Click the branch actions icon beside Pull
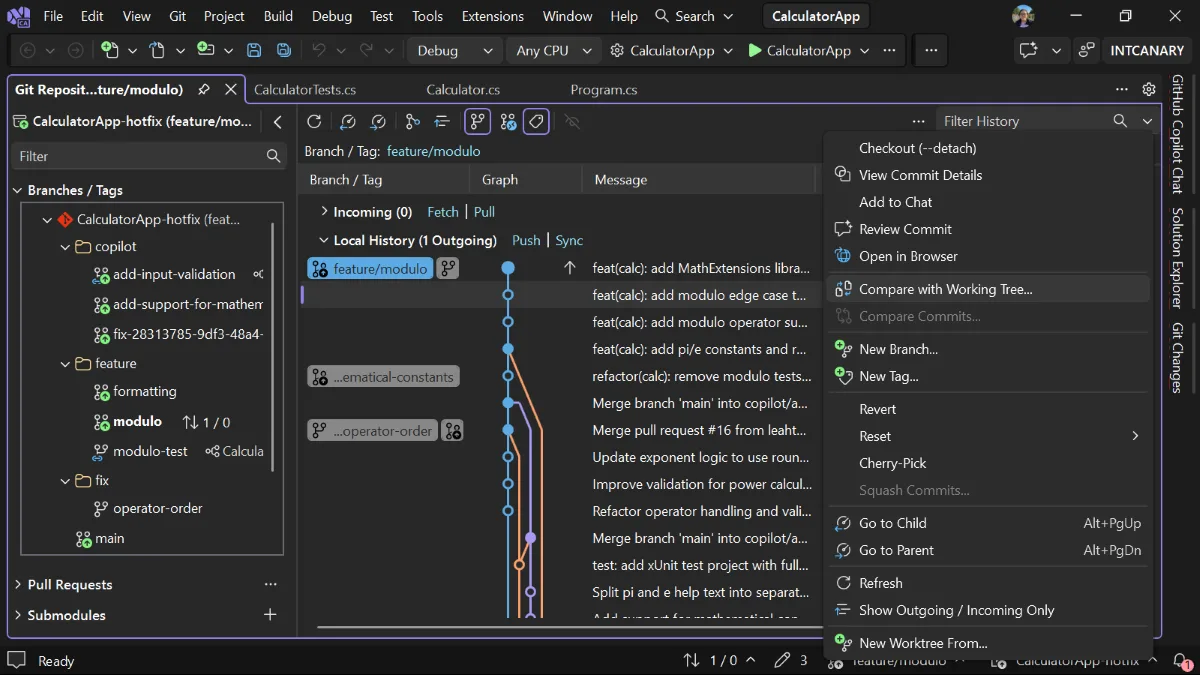 [413, 121]
